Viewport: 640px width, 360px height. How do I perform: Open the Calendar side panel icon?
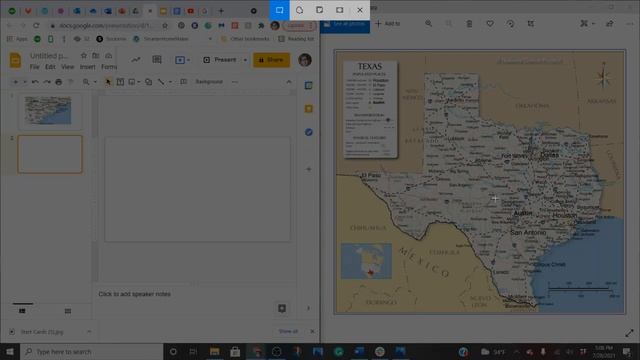click(x=309, y=85)
